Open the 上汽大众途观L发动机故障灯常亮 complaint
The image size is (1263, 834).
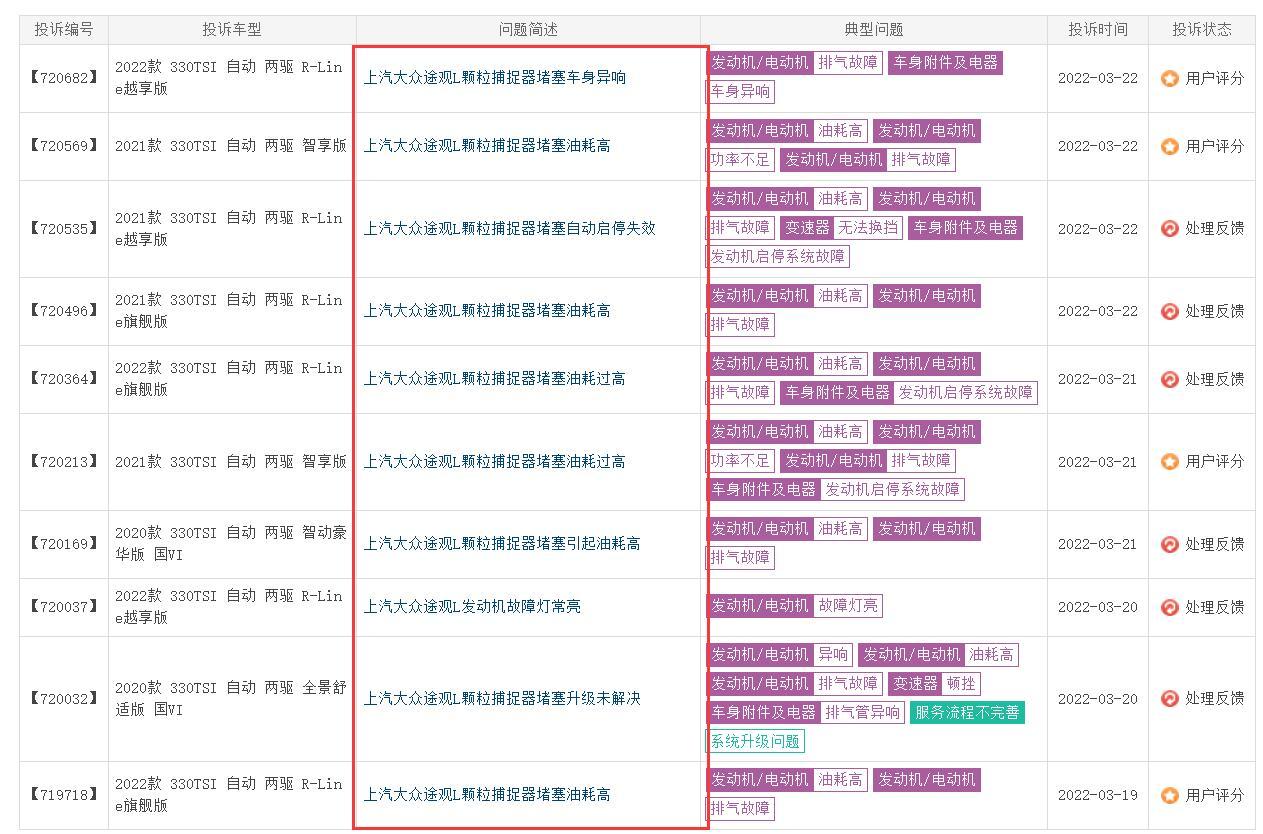472,606
